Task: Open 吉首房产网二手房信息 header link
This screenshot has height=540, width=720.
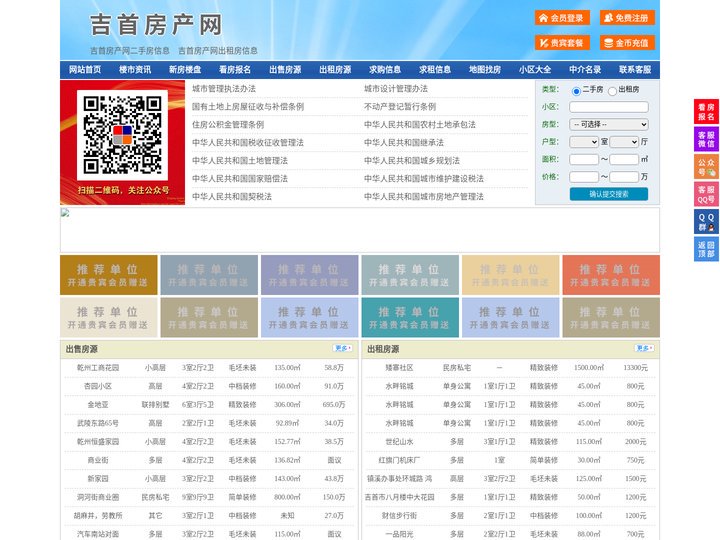Action: pos(130,51)
